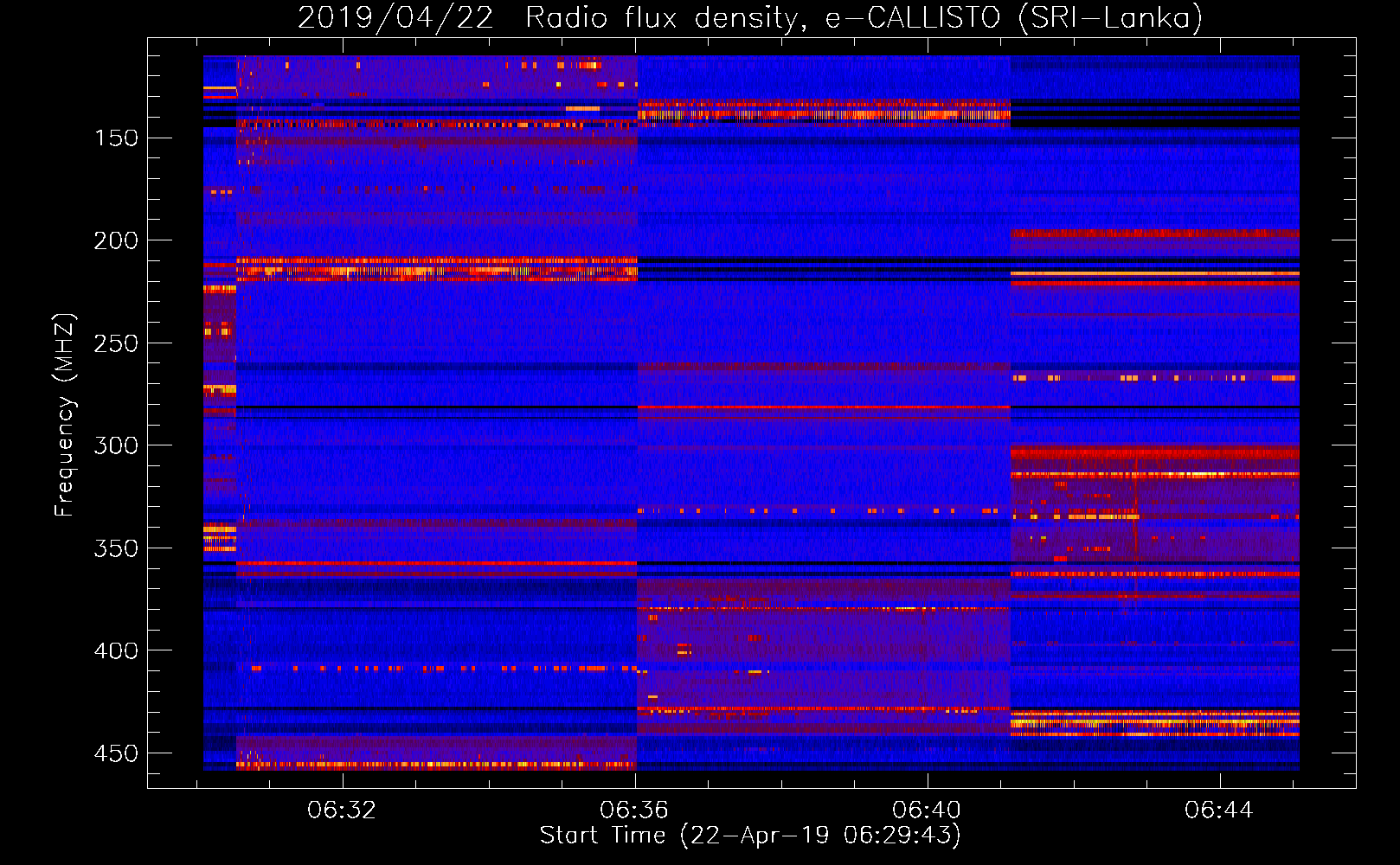The height and width of the screenshot is (865, 1400).
Task: Click the 06:32 time tick label
Action: (342, 811)
